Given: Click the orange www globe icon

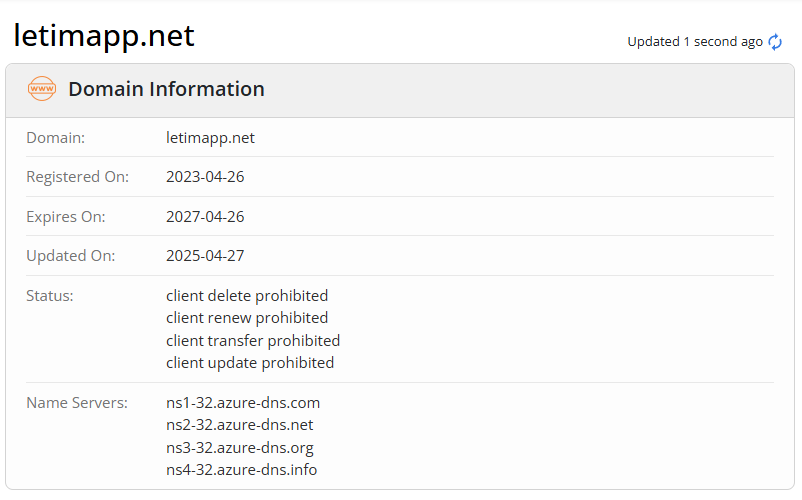Looking at the screenshot, I should coord(42,89).
